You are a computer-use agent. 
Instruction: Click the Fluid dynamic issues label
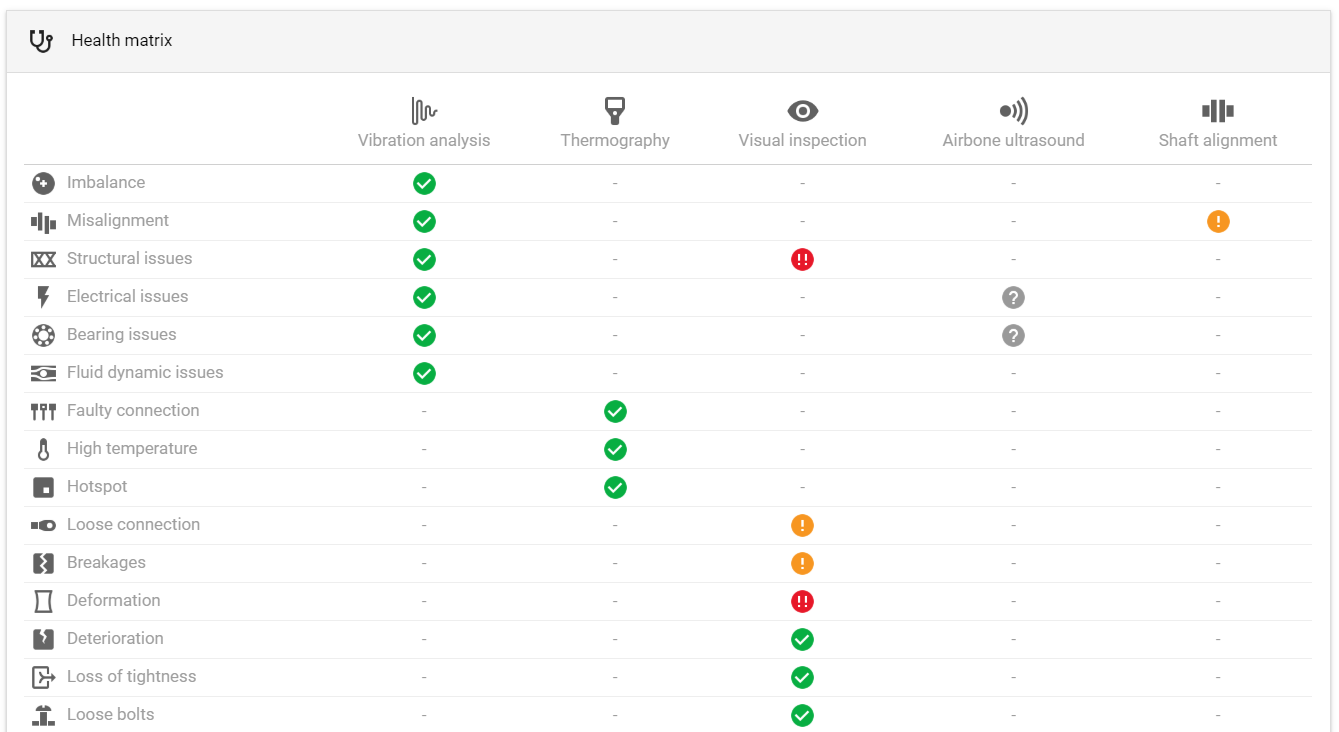pyautogui.click(x=145, y=372)
